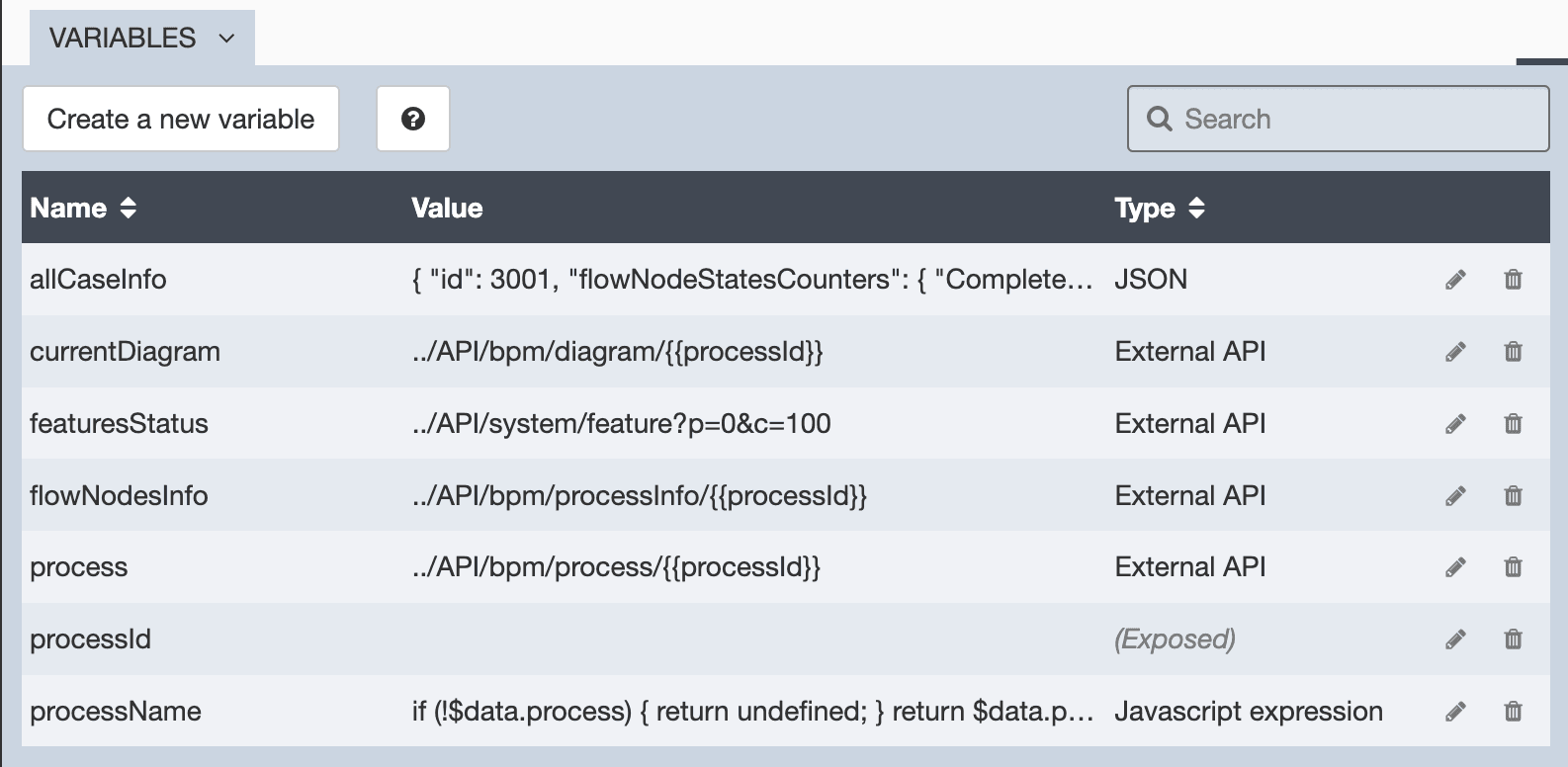The image size is (1568, 767).
Task: Delete the flowNodesInfo variable
Action: (1512, 495)
